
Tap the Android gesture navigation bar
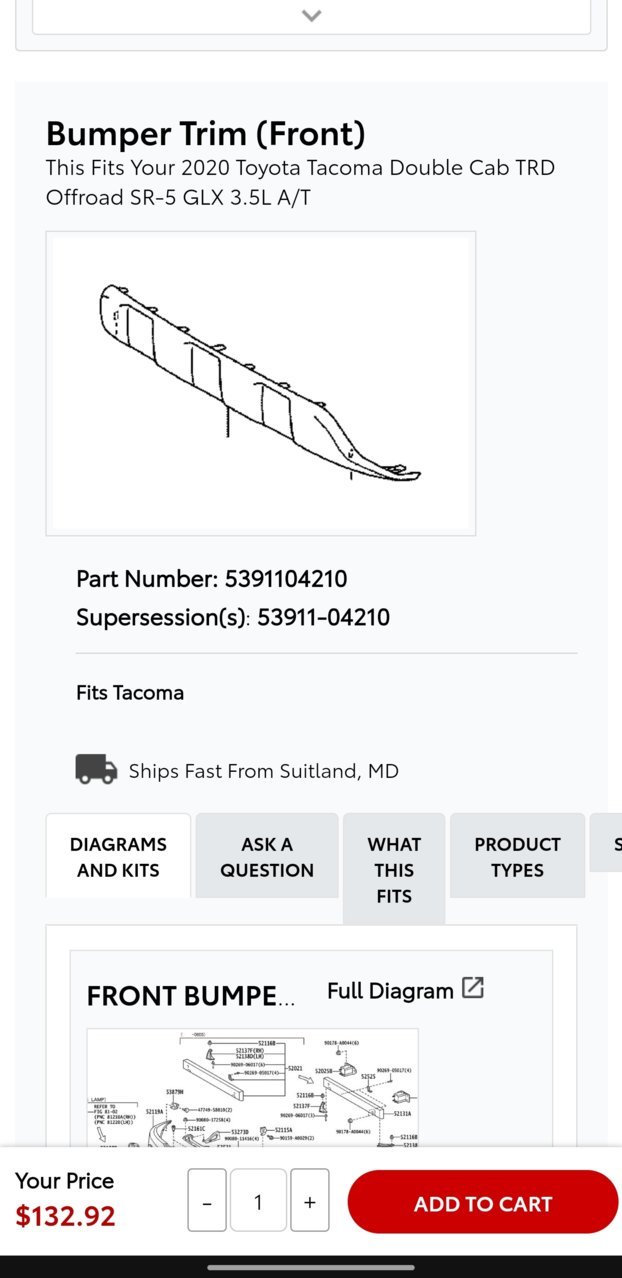pos(311,1266)
